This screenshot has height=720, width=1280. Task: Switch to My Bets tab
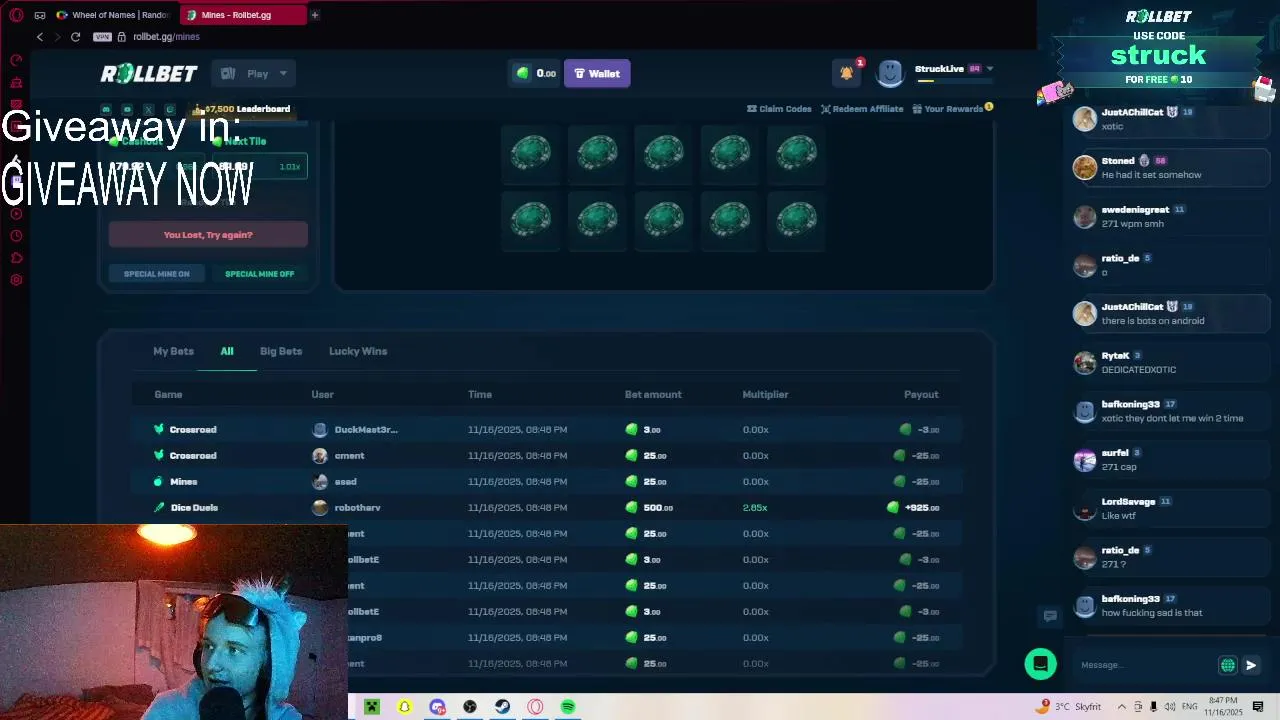[x=173, y=351]
